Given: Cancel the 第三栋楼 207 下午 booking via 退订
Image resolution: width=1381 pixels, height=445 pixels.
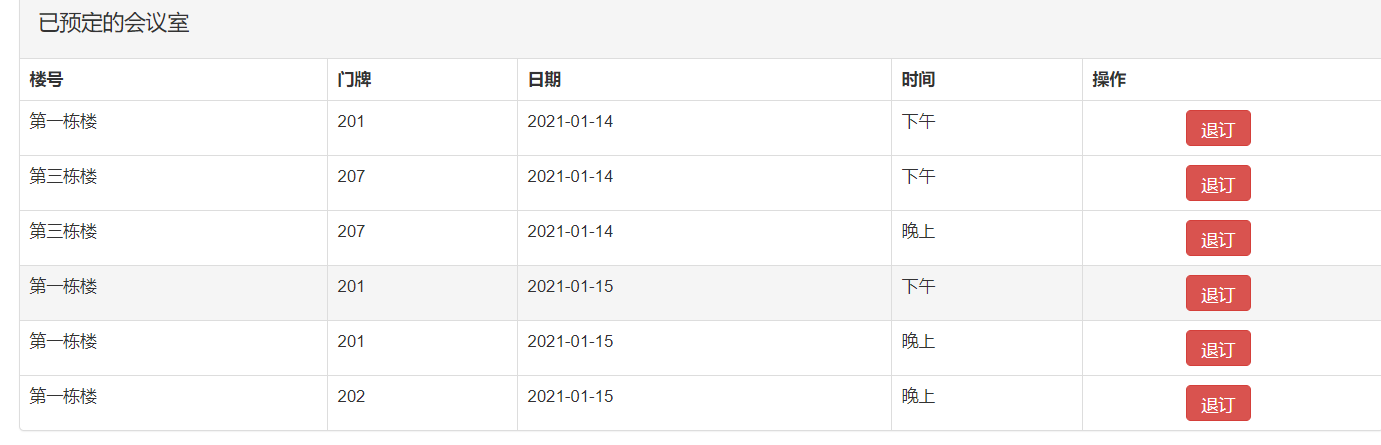Looking at the screenshot, I should pyautogui.click(x=1217, y=184).
